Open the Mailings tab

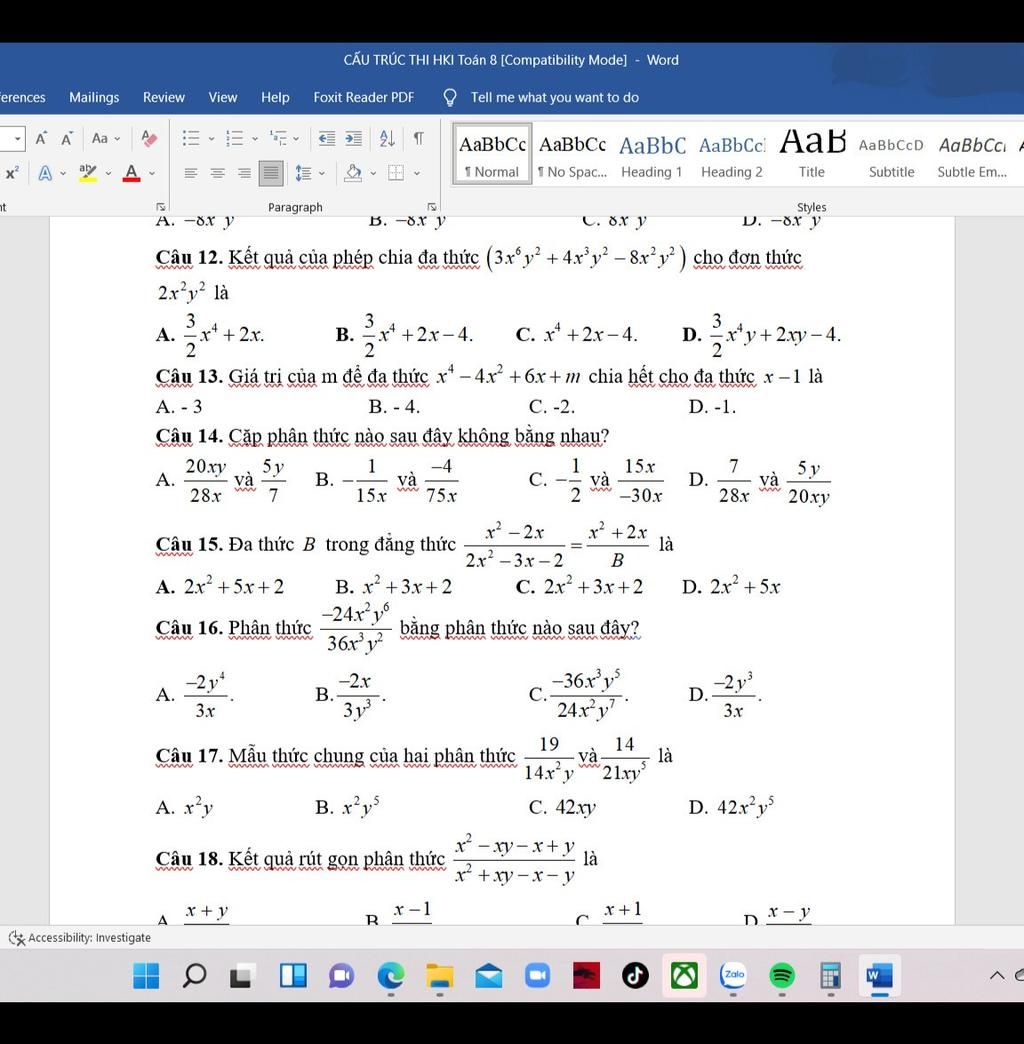pyautogui.click(x=94, y=97)
